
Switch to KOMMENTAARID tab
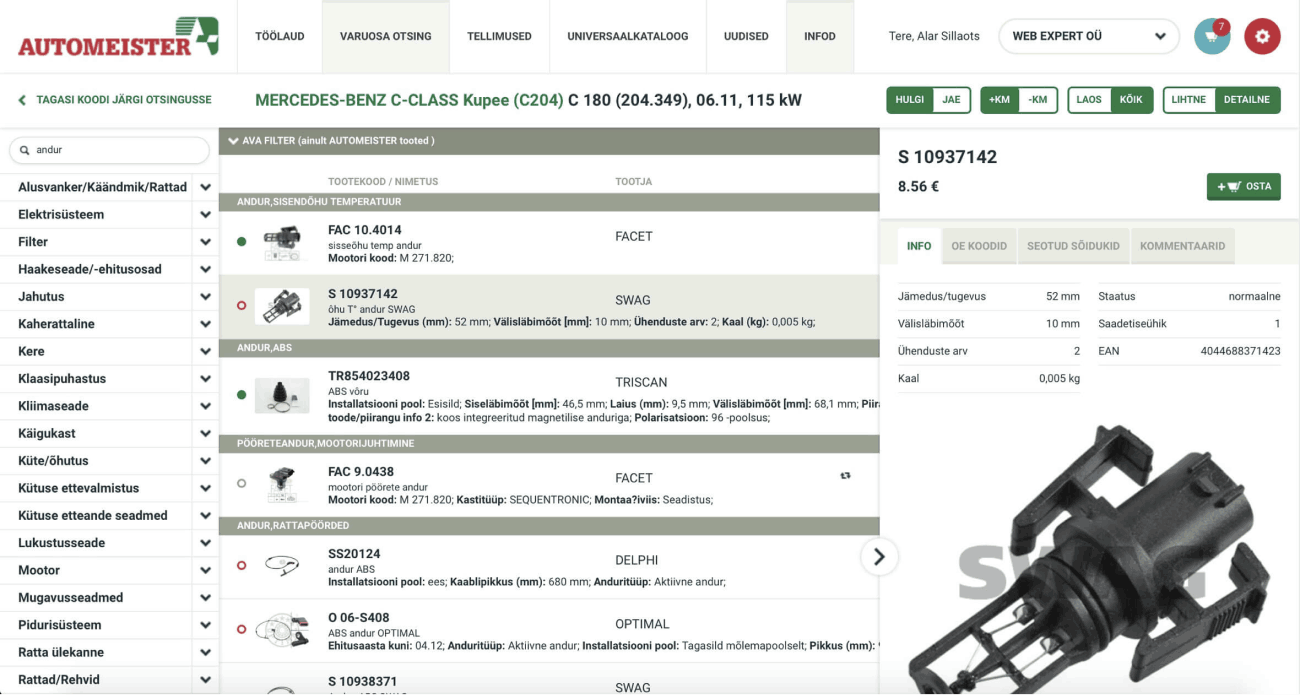[1182, 246]
